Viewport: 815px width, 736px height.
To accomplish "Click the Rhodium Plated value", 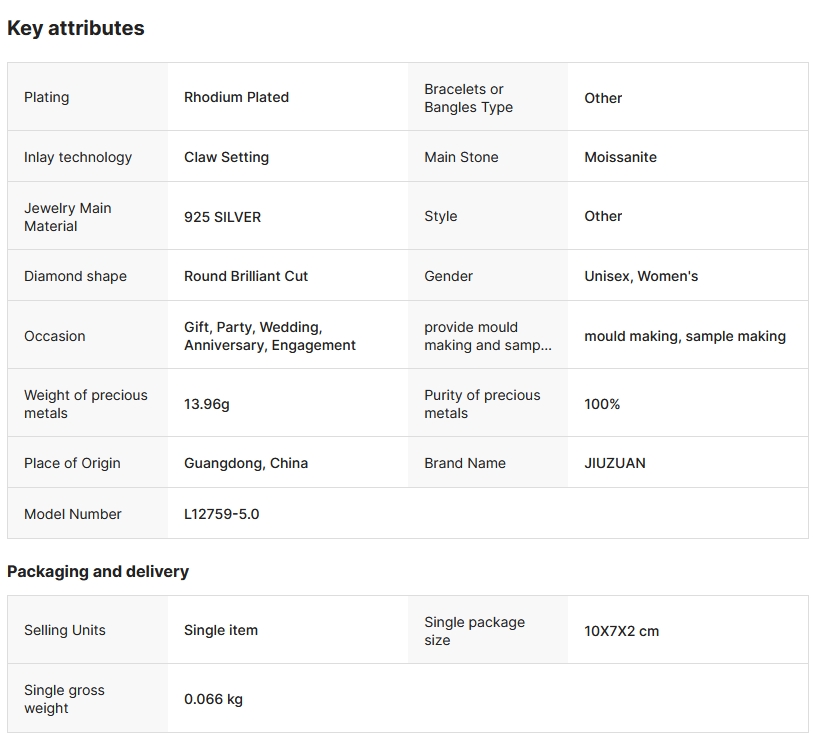I will tap(236, 97).
